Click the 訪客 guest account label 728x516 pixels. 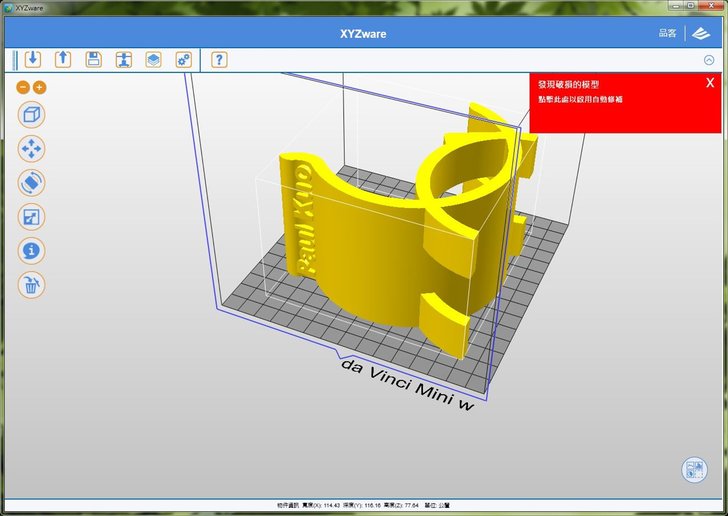click(x=667, y=33)
